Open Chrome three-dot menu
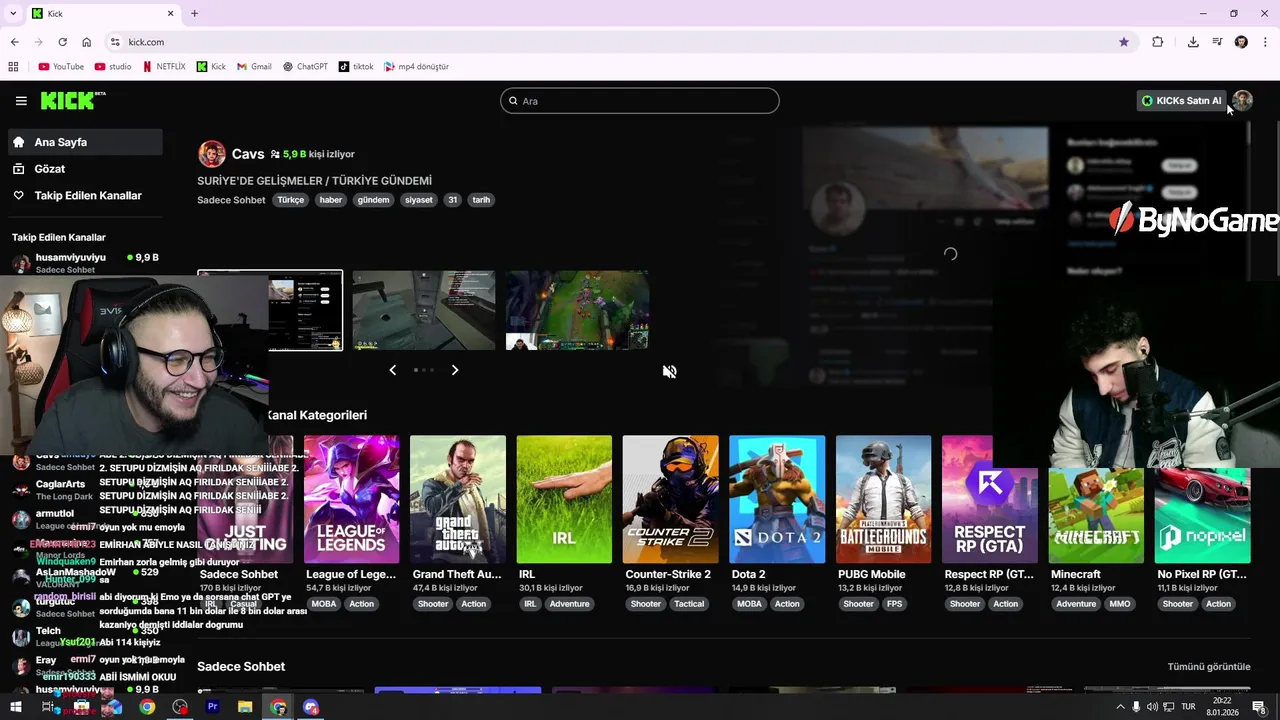Viewport: 1280px width, 720px height. coord(1266,42)
